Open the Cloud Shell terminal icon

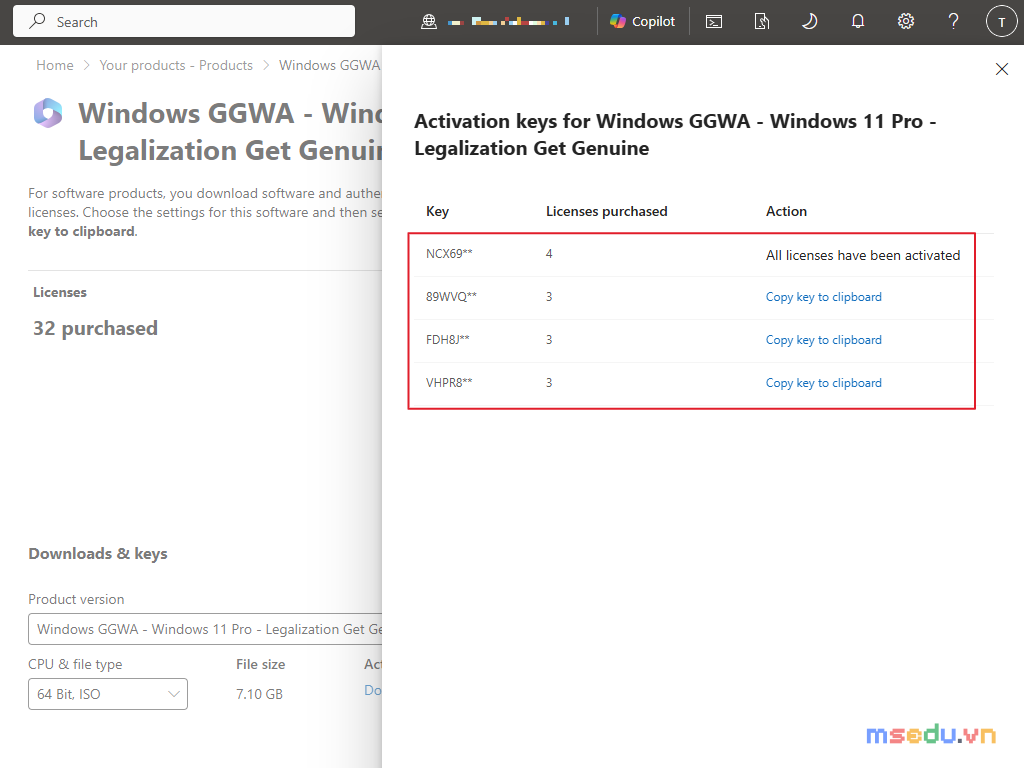(714, 22)
